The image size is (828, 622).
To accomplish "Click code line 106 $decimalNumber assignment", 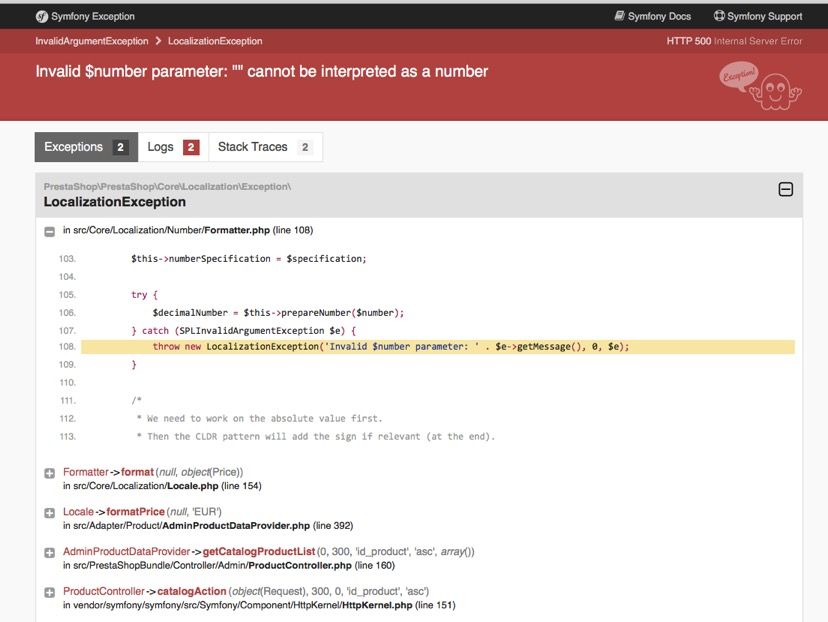I will (x=278, y=313).
